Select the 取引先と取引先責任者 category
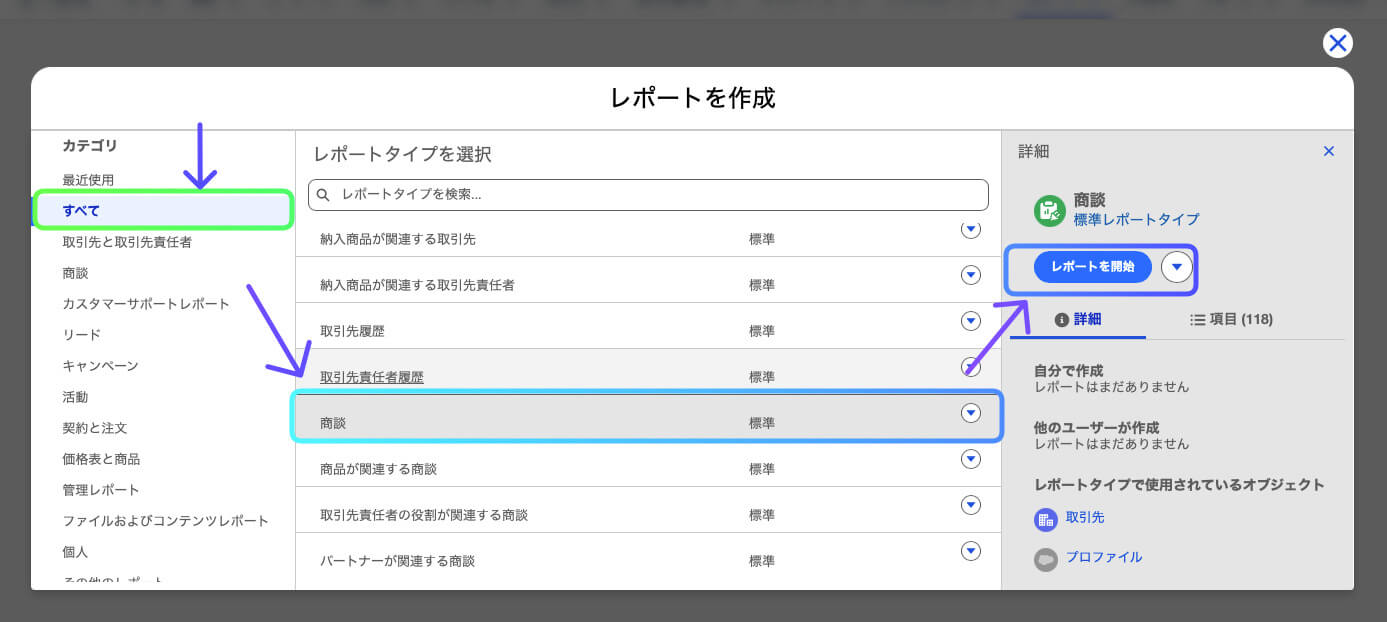Screen dimensions: 1387x622 127,242
